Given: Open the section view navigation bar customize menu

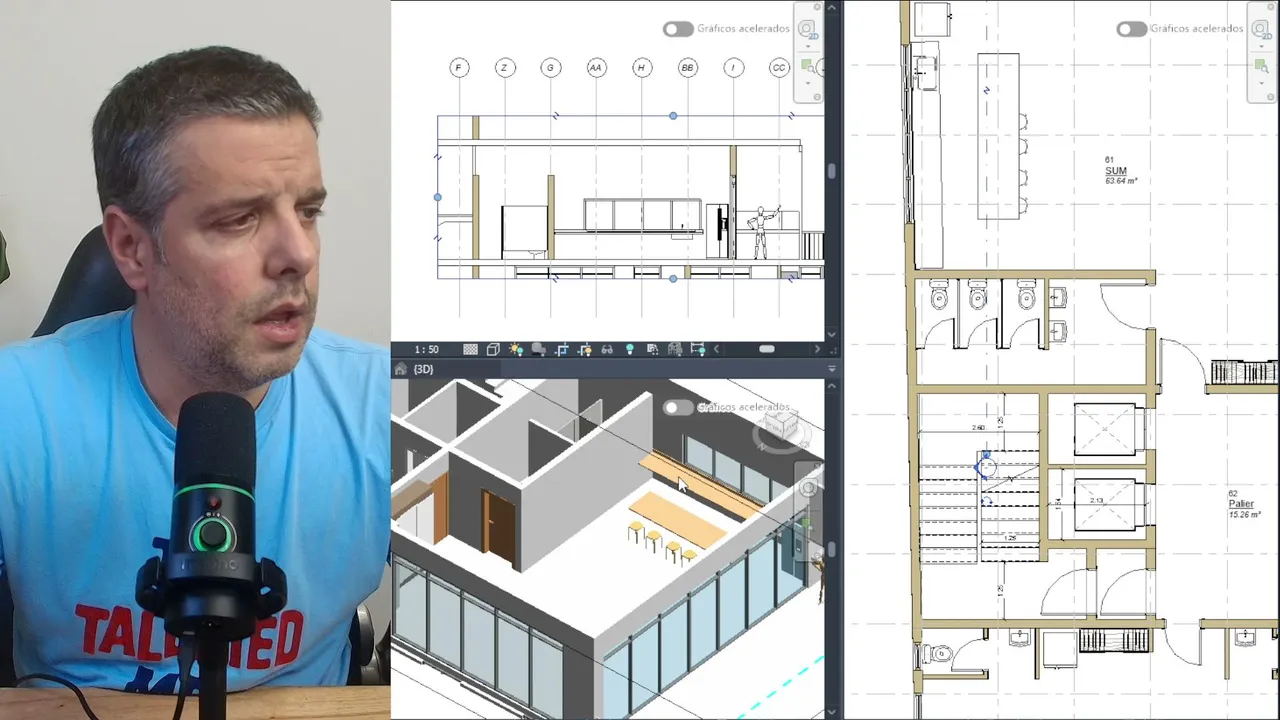Looking at the screenshot, I should tap(818, 97).
